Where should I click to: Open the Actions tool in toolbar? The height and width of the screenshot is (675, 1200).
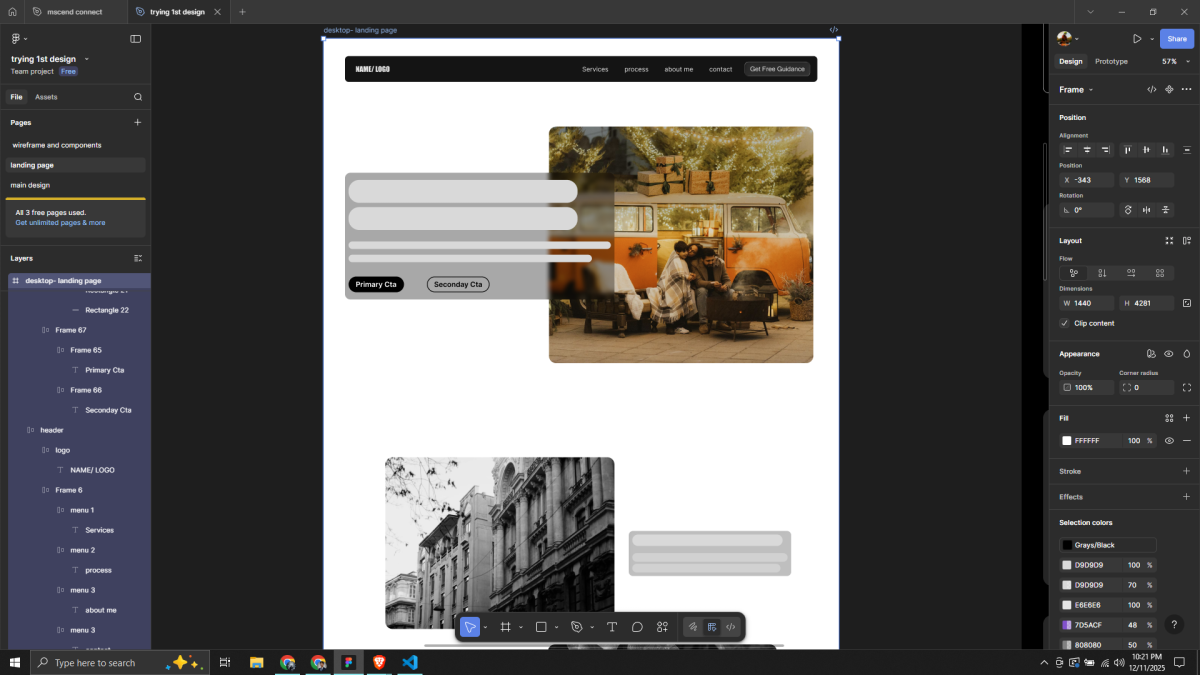pyautogui.click(x=662, y=627)
